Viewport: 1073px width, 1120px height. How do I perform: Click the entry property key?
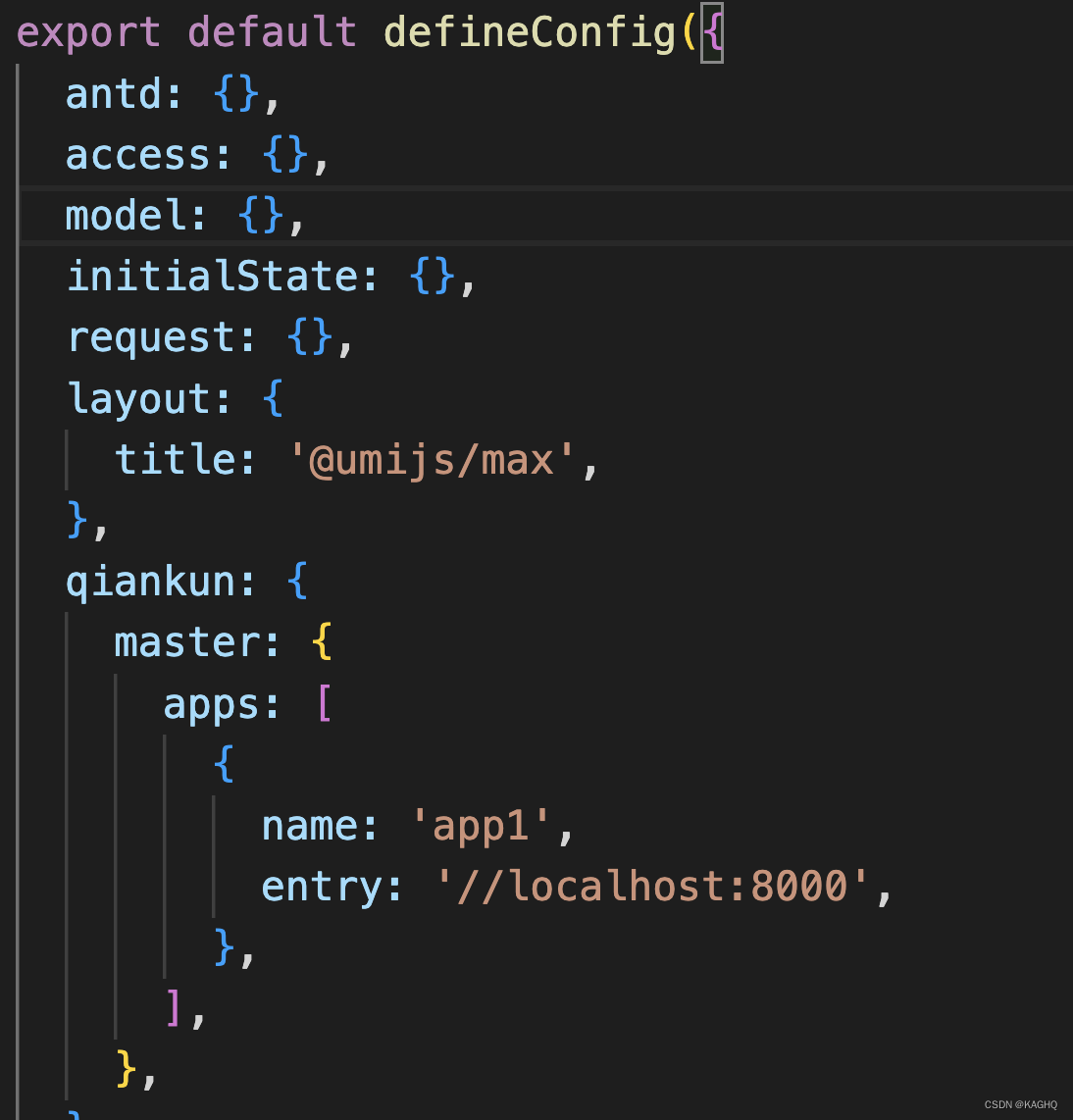[324, 886]
